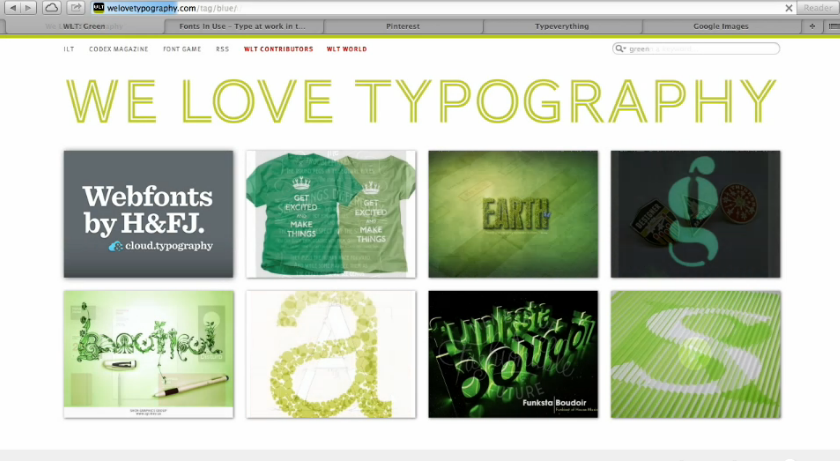Click the WLT favicon in address bar
This screenshot has width=840, height=461.
coord(99,8)
